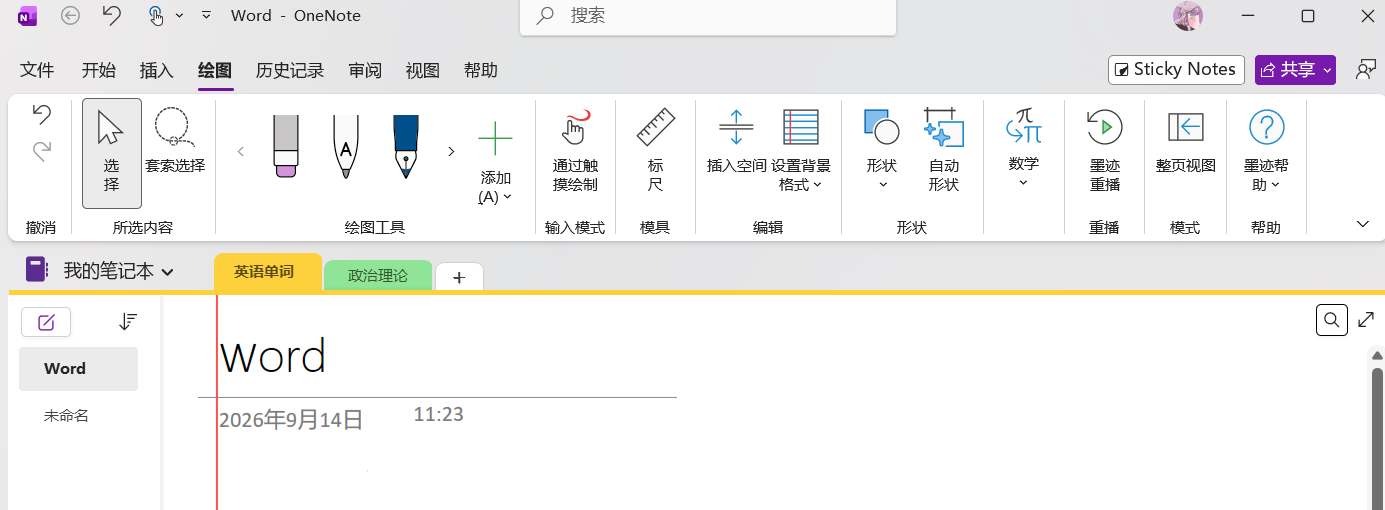The height and width of the screenshot is (510, 1385).
Task: Toggle the 标尺 ruler tool
Action: (655, 150)
